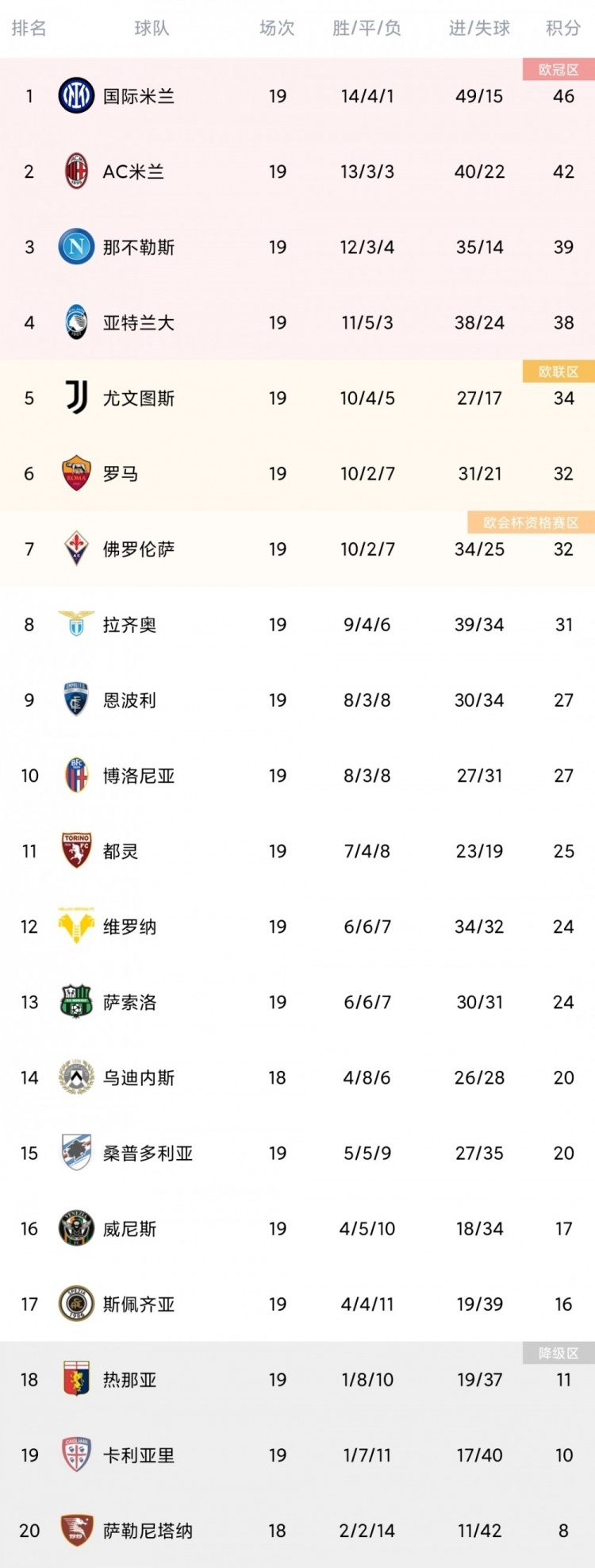Viewport: 595px width, 1568px height.
Task: Click the 降级区 relegation tag
Action: pyautogui.click(x=559, y=1353)
